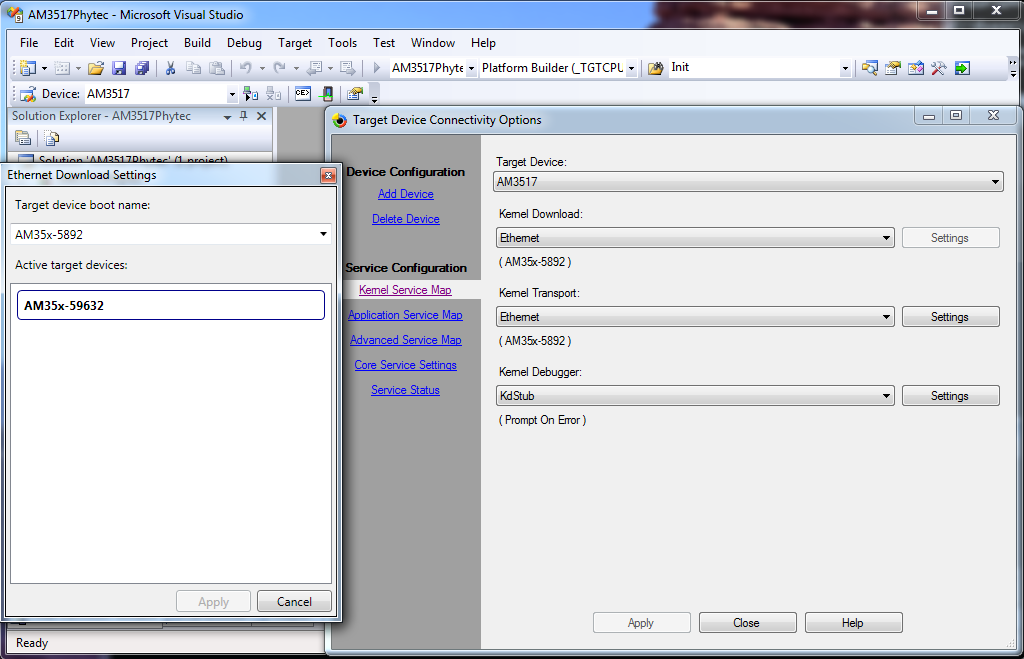1024x659 pixels.
Task: Click the Copy icon in toolbar
Action: [193, 68]
